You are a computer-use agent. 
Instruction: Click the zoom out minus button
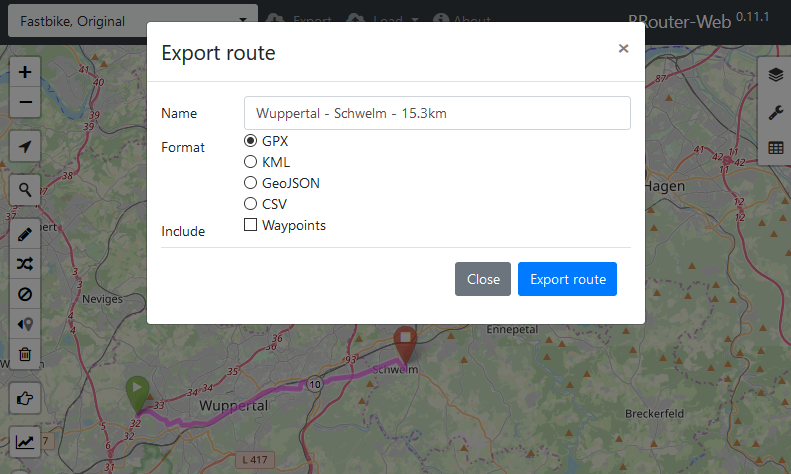[25, 101]
